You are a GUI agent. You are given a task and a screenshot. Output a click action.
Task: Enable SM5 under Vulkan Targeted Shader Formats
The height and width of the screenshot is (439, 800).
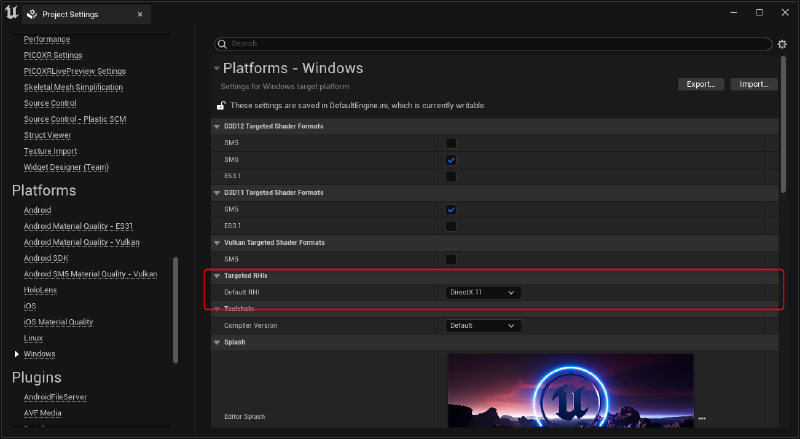point(451,259)
